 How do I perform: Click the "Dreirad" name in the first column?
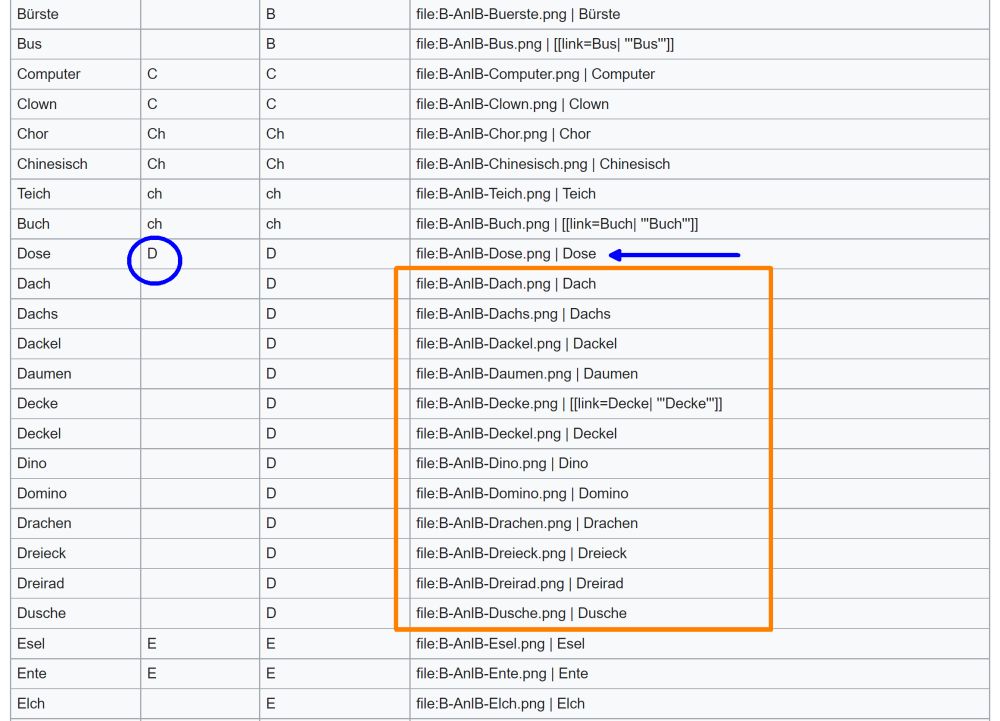41,584
